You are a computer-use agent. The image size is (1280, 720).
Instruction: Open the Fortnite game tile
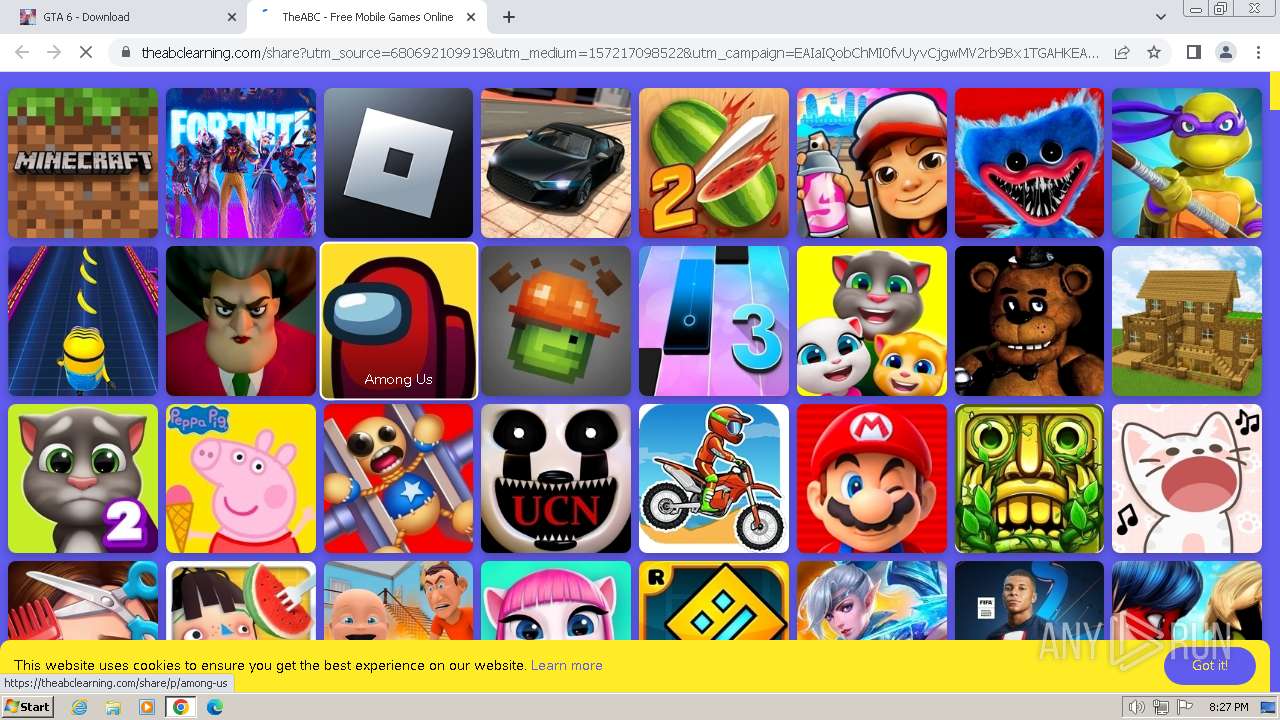[x=241, y=163]
